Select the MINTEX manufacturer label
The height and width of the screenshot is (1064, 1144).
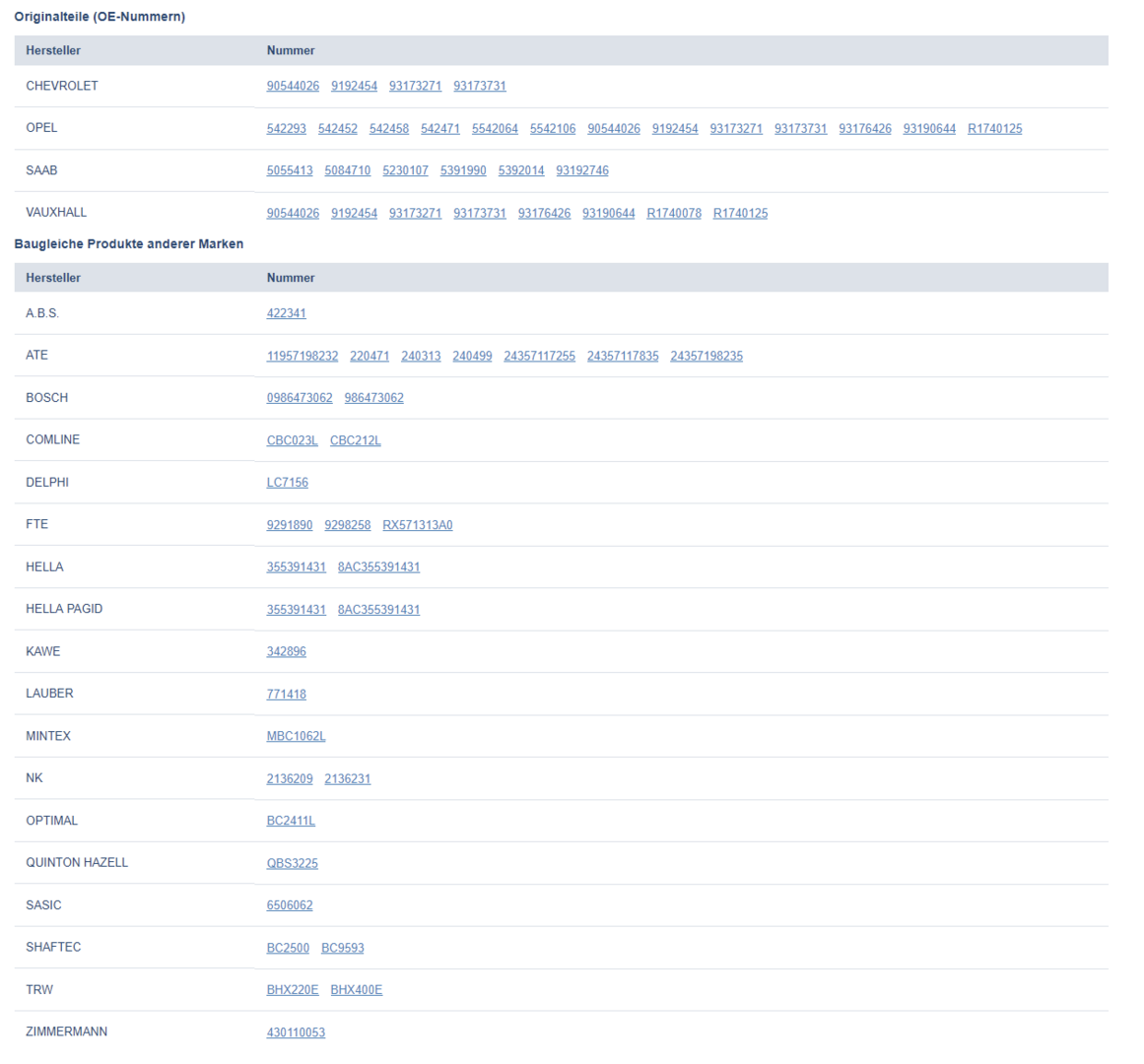48,736
